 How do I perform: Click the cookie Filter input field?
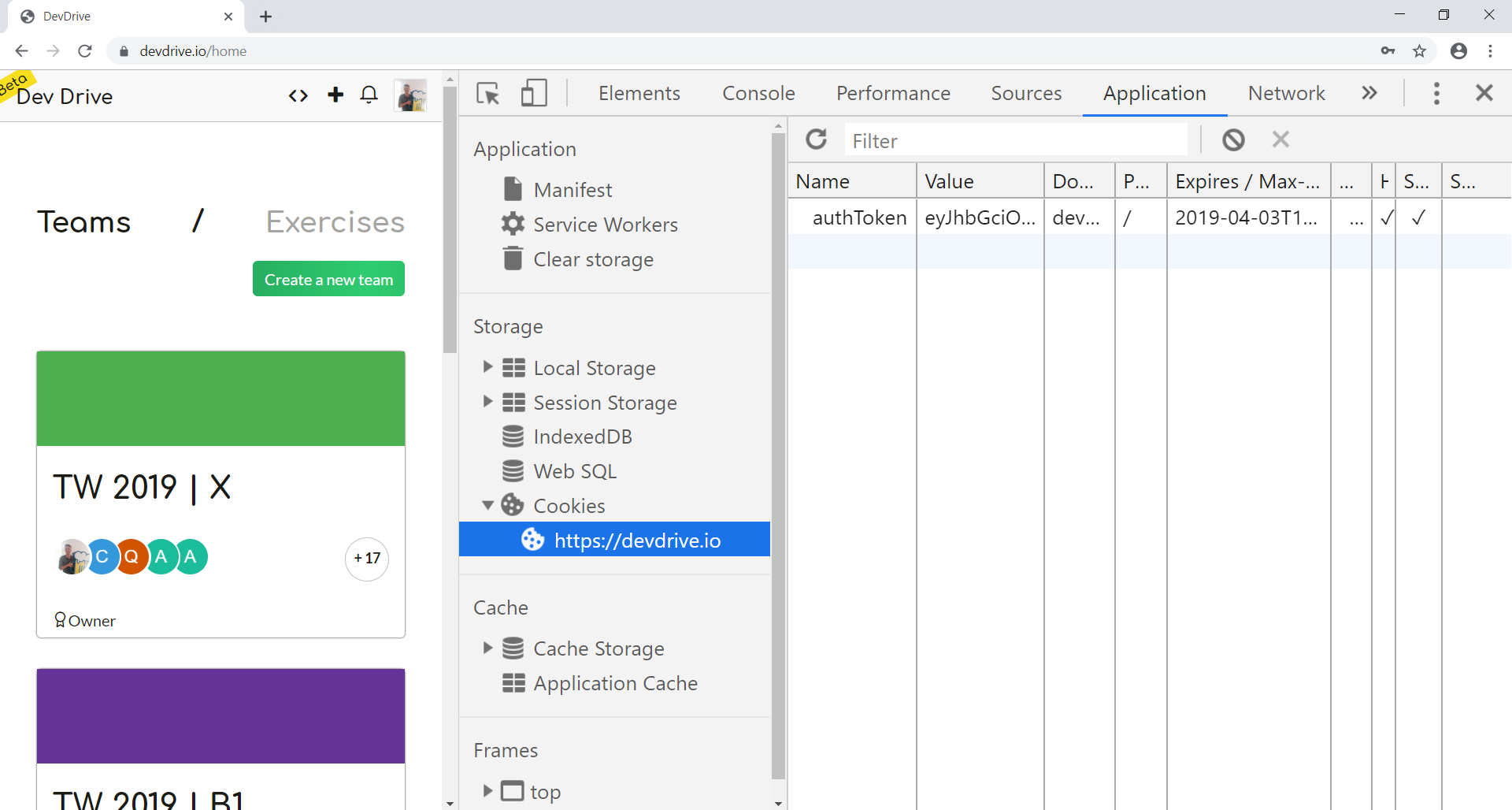click(x=1016, y=141)
